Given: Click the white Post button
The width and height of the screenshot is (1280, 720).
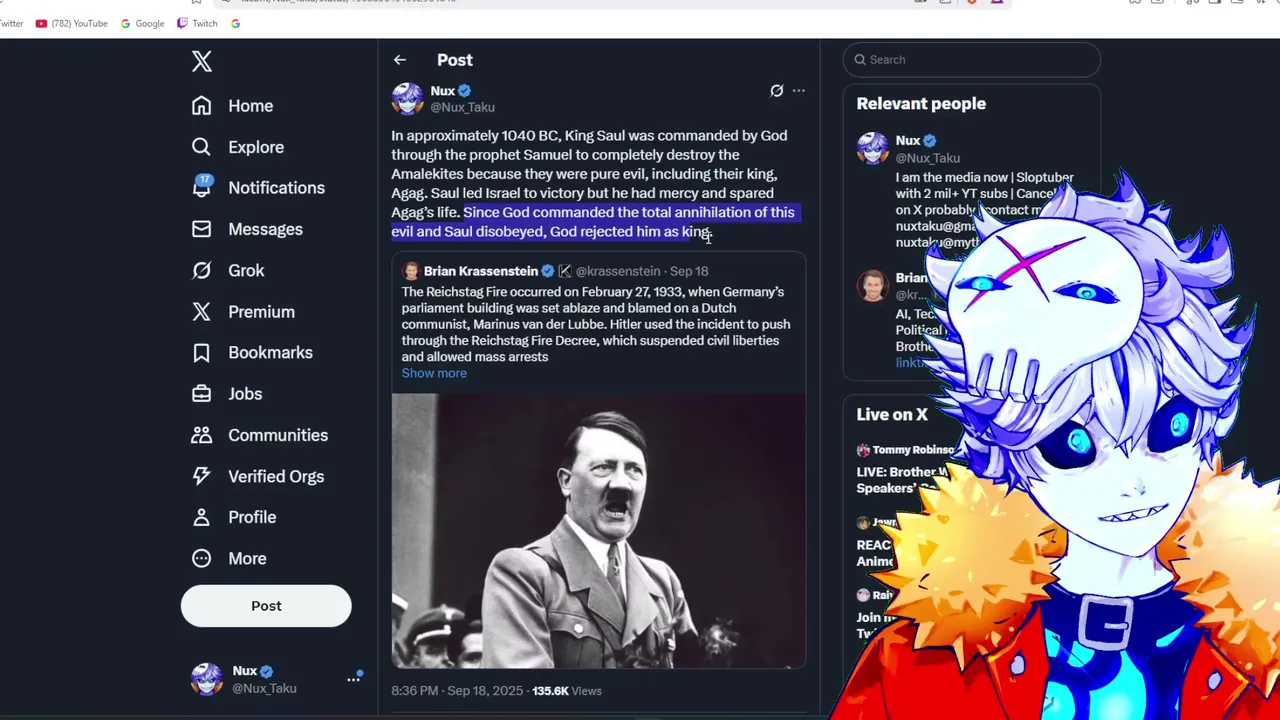Looking at the screenshot, I should (266, 606).
